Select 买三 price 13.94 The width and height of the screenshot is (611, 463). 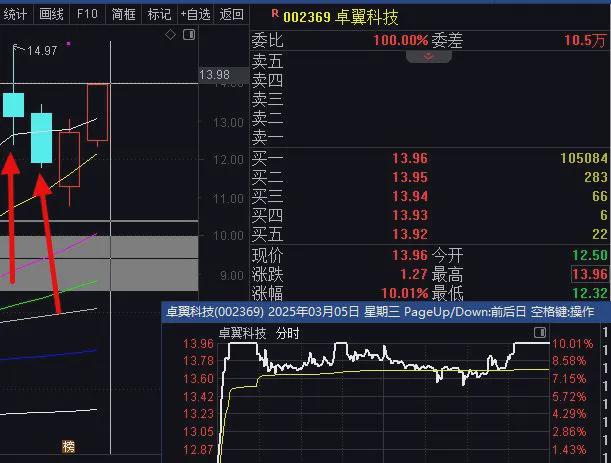(x=410, y=196)
